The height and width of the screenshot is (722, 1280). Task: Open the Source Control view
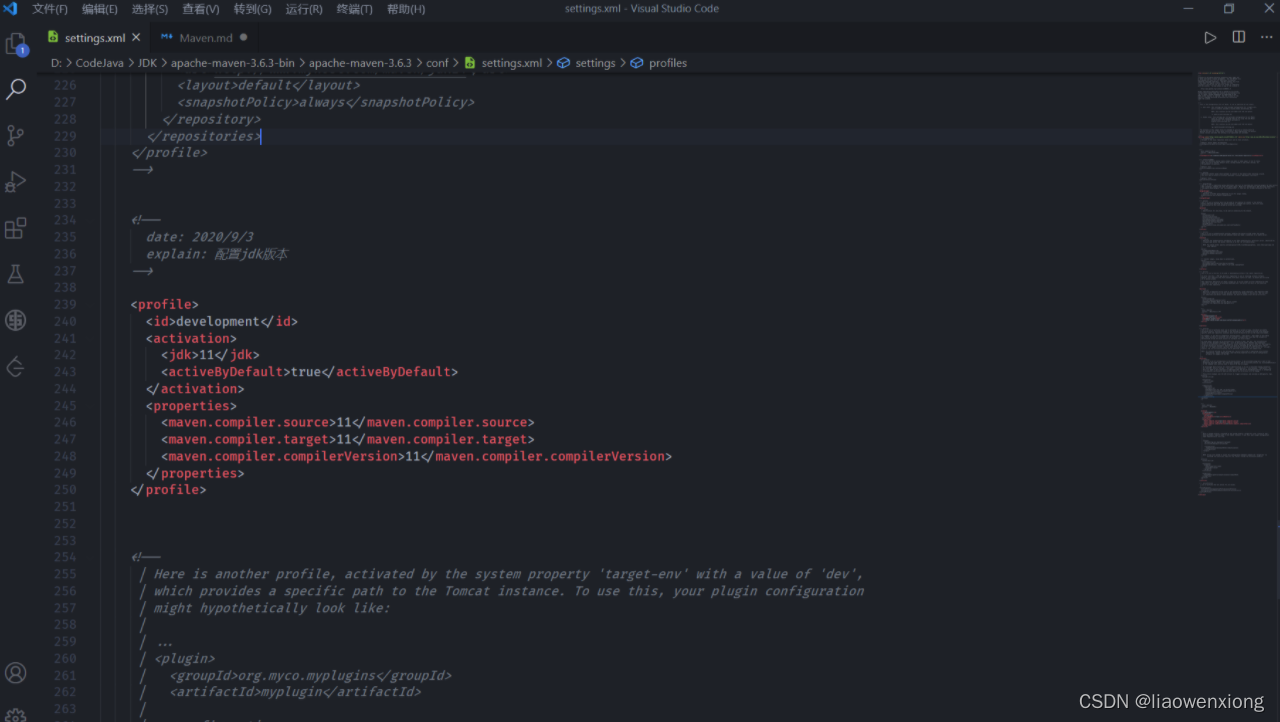16,135
